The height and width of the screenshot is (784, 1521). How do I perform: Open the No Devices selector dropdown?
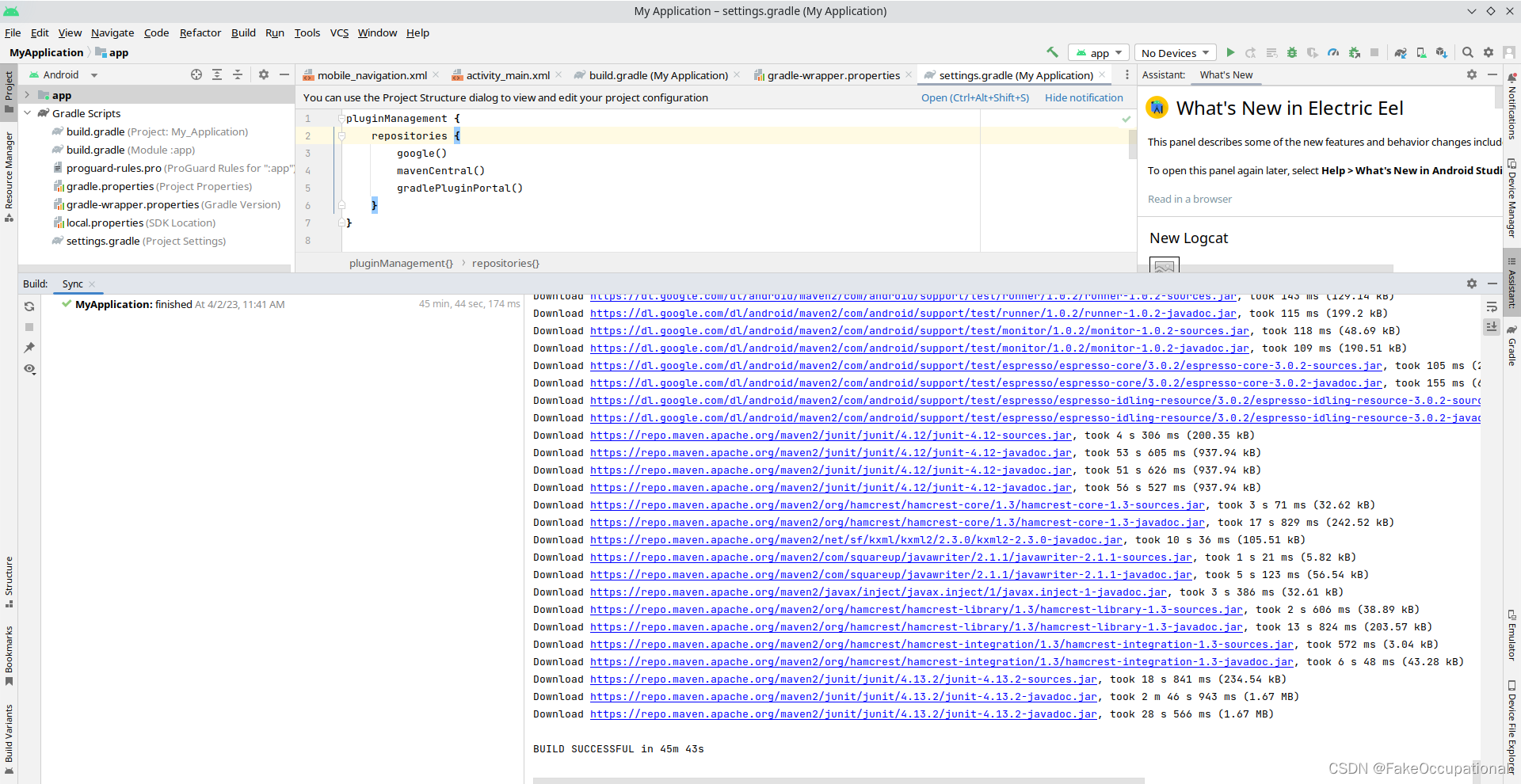(x=1175, y=53)
